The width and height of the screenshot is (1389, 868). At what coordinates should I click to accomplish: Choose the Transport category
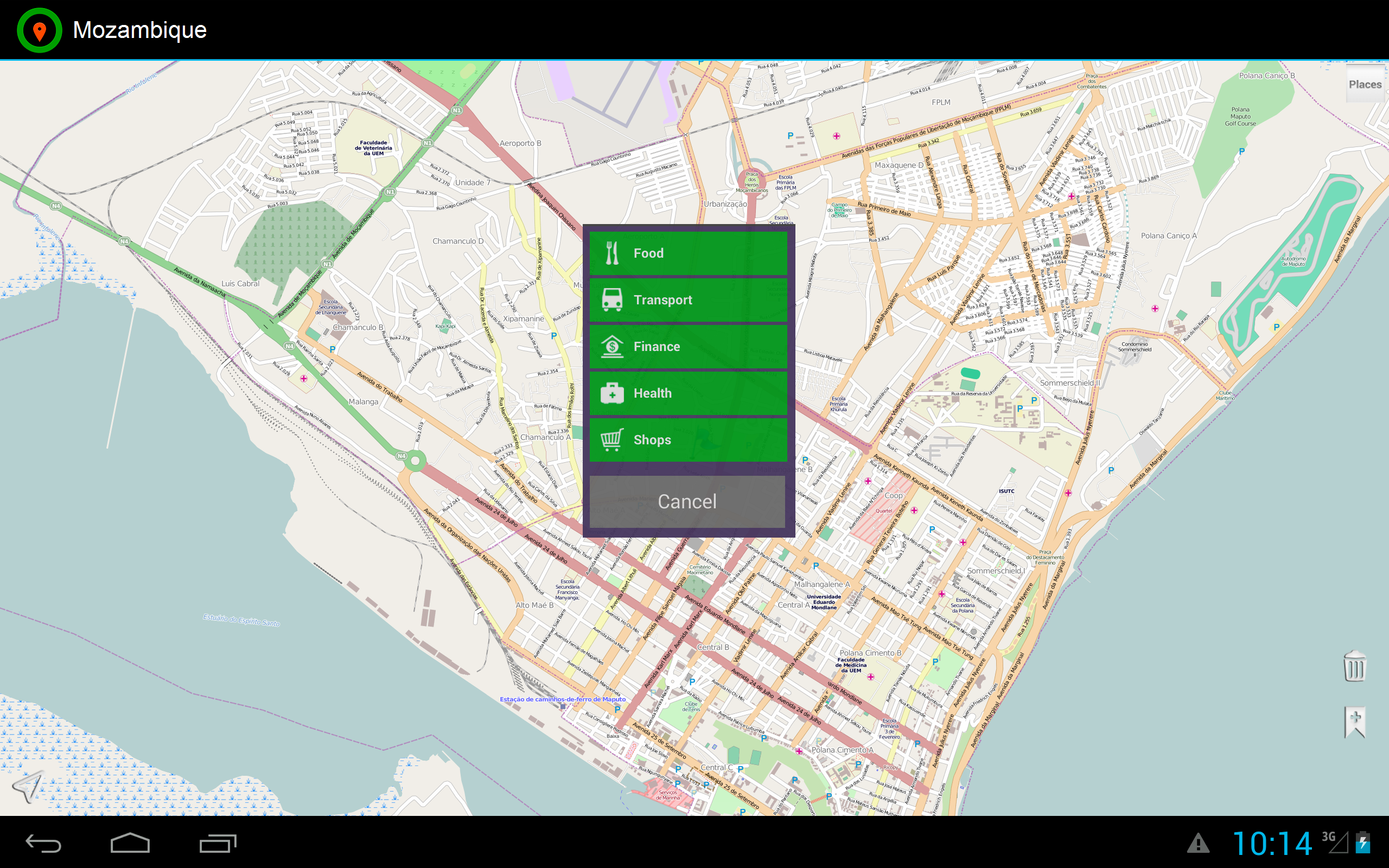(688, 299)
